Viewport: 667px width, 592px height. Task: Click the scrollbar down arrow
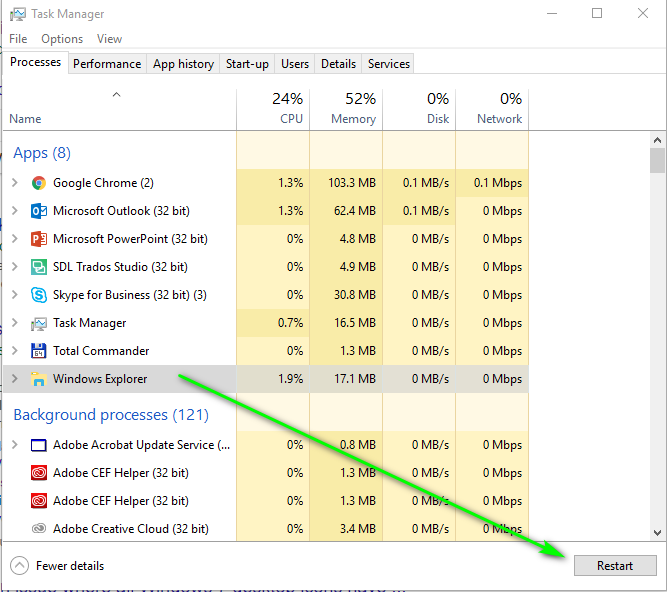[x=657, y=532]
